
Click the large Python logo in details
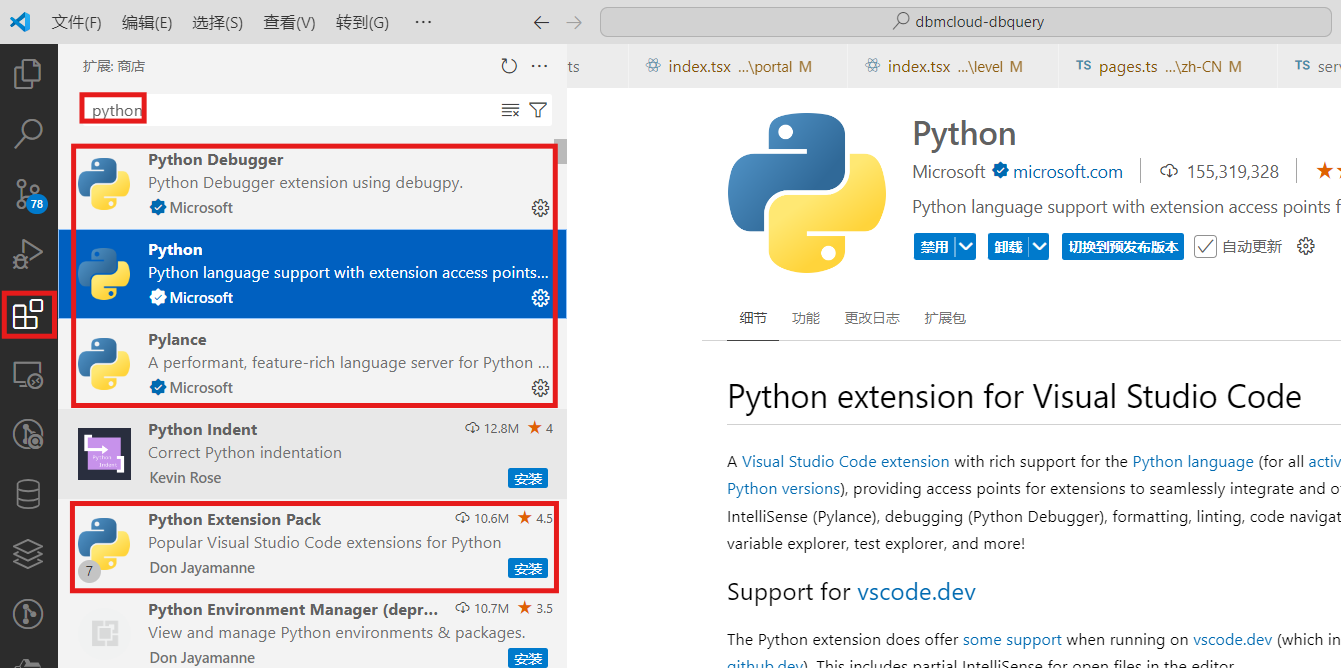click(x=807, y=193)
